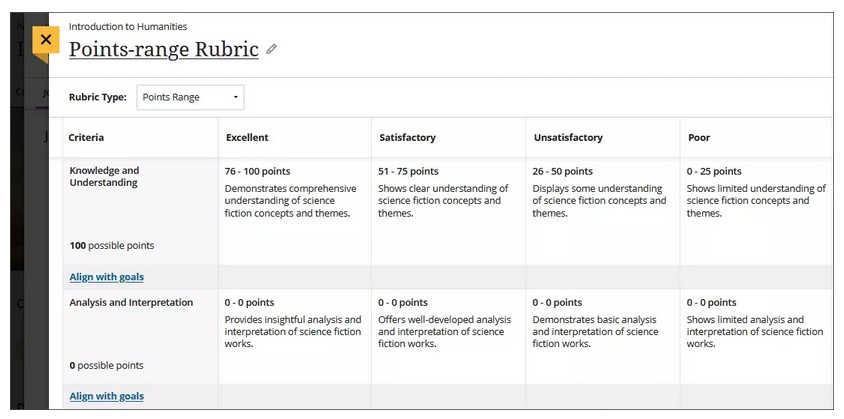844x419 pixels.
Task: Click the 100 possible points label
Action: pos(111,245)
